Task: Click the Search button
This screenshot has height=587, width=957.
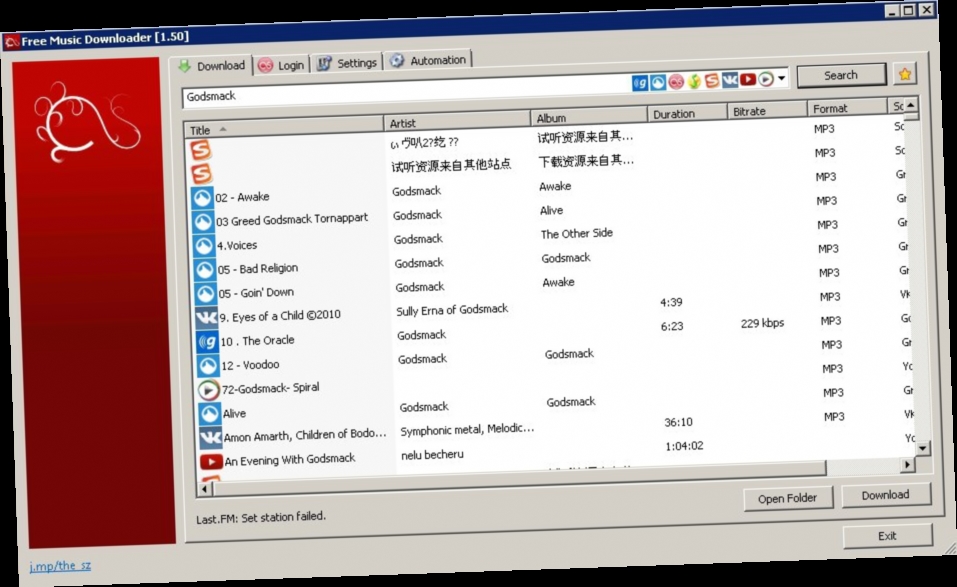Action: [841, 75]
